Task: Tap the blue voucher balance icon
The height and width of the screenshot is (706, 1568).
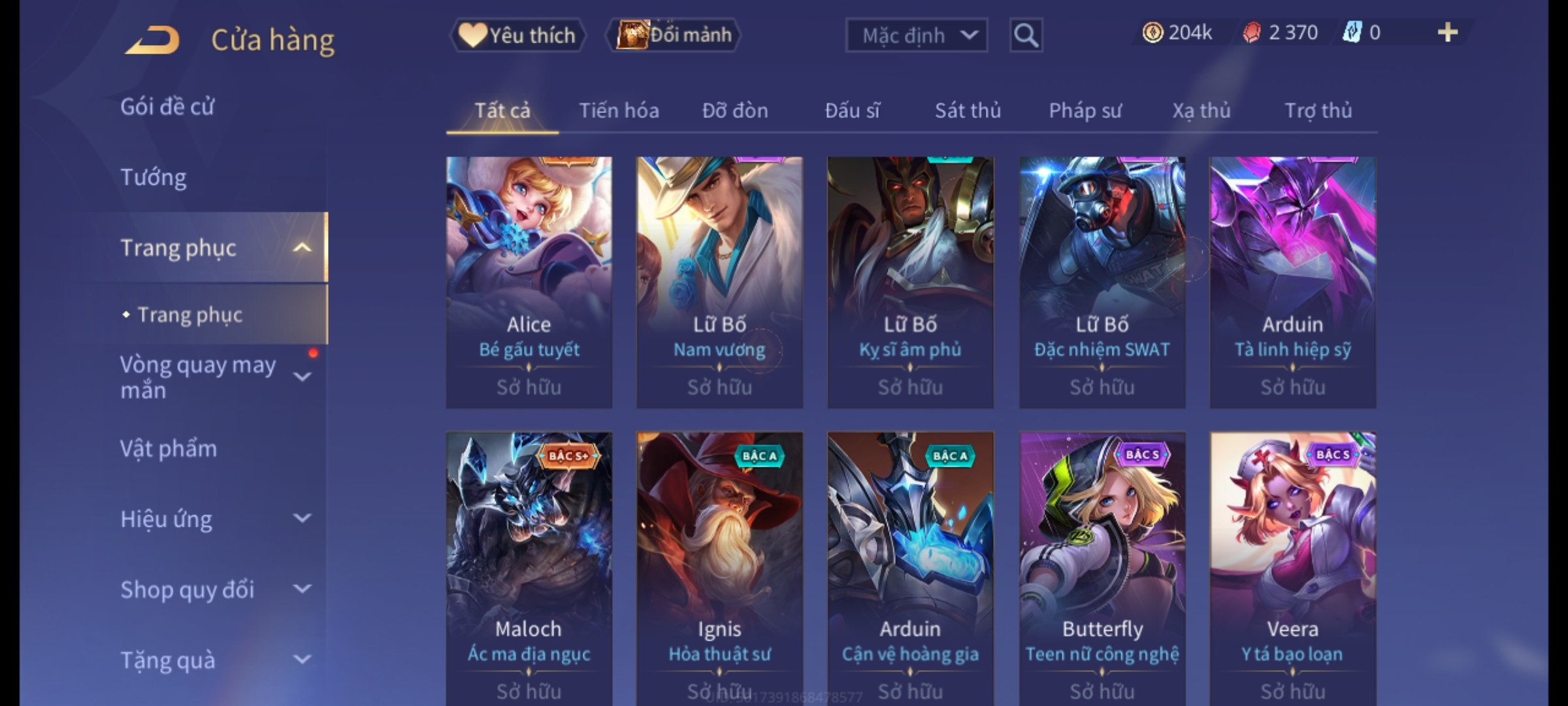Action: coord(1352,33)
